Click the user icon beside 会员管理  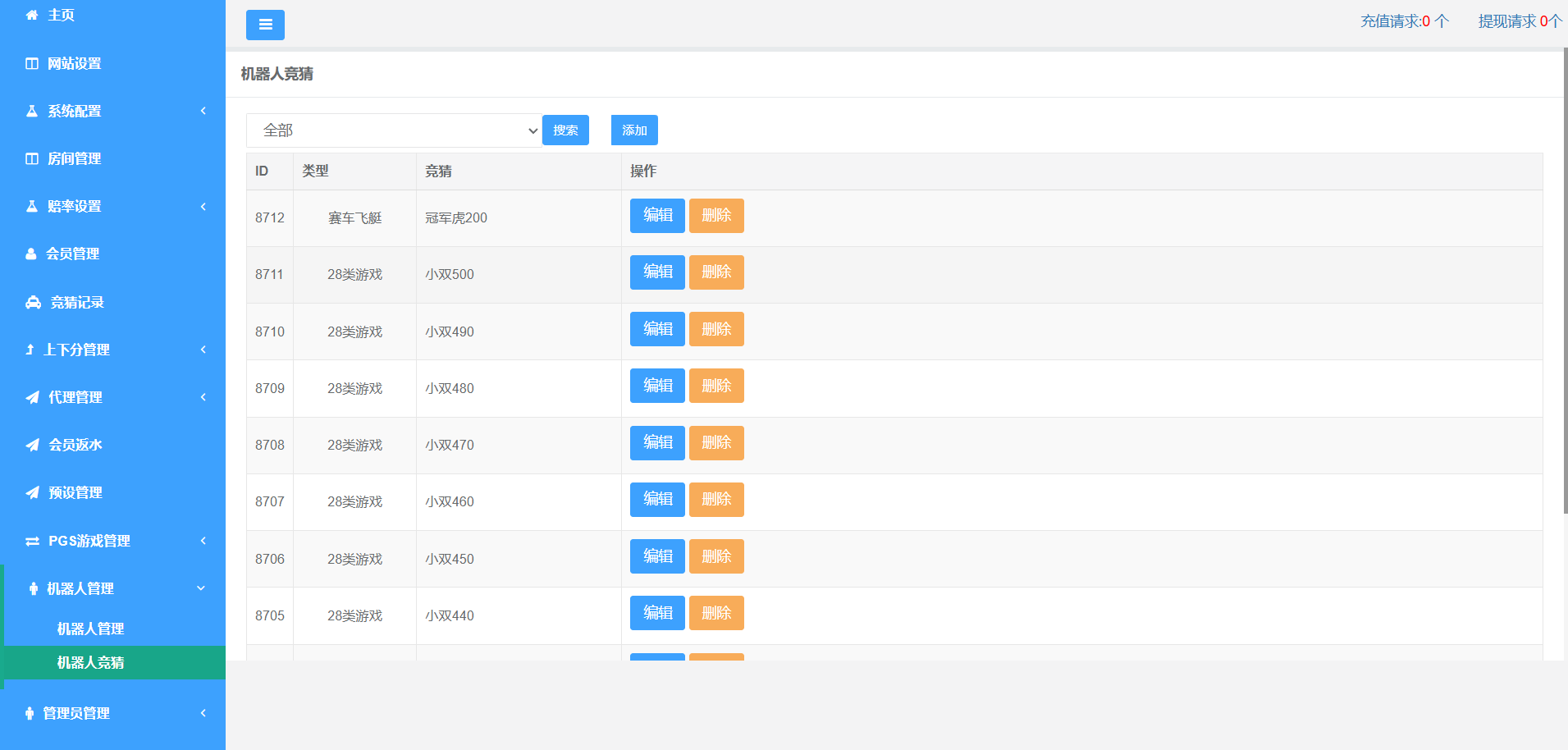pos(31,254)
